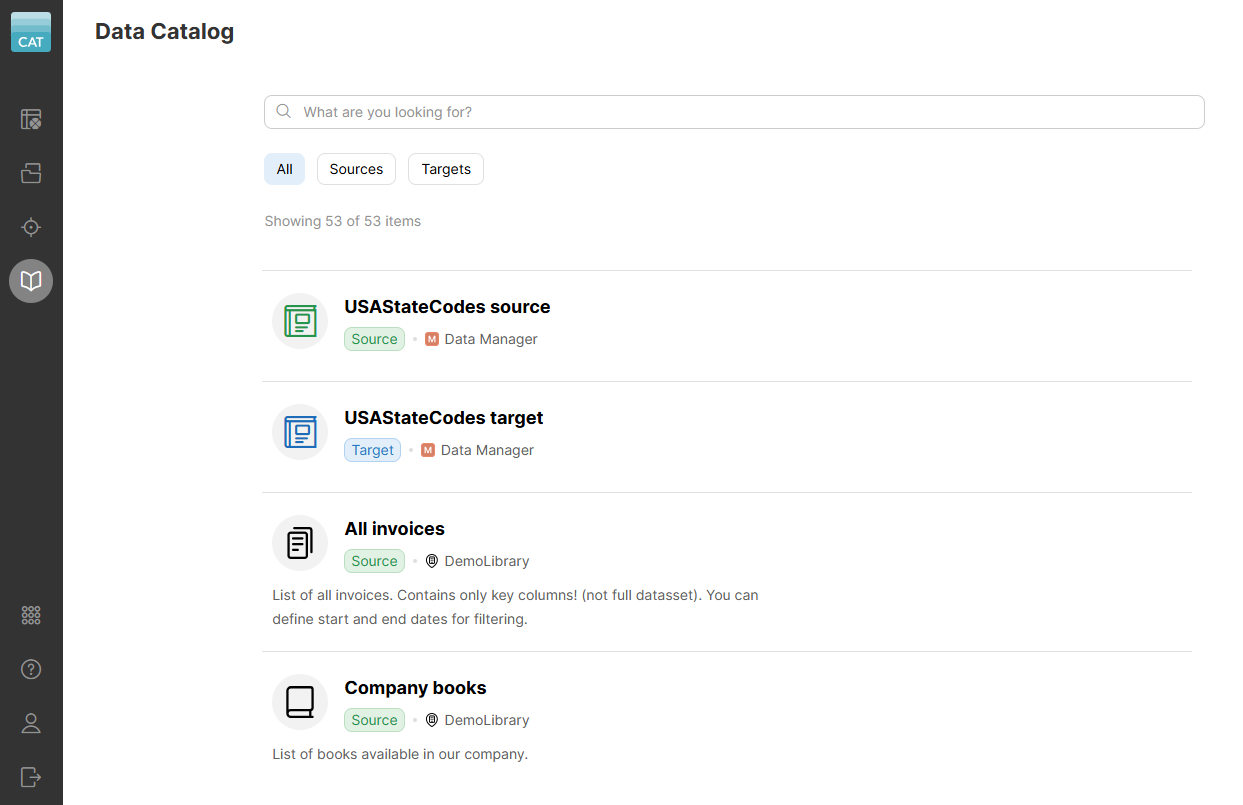Open the Company books catalog entry
Screen dimensions: 1243x805
[415, 688]
